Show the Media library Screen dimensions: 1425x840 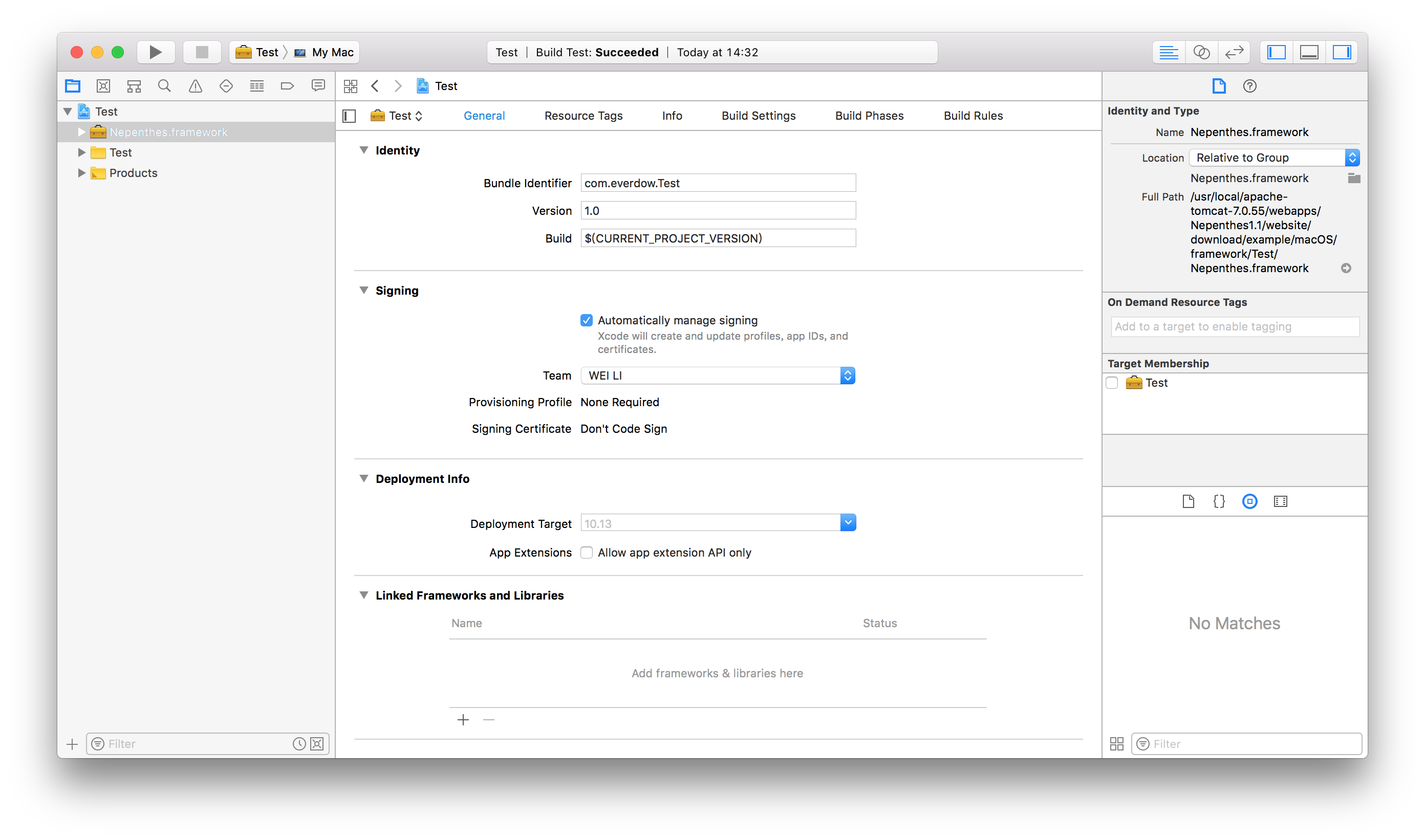[1280, 501]
